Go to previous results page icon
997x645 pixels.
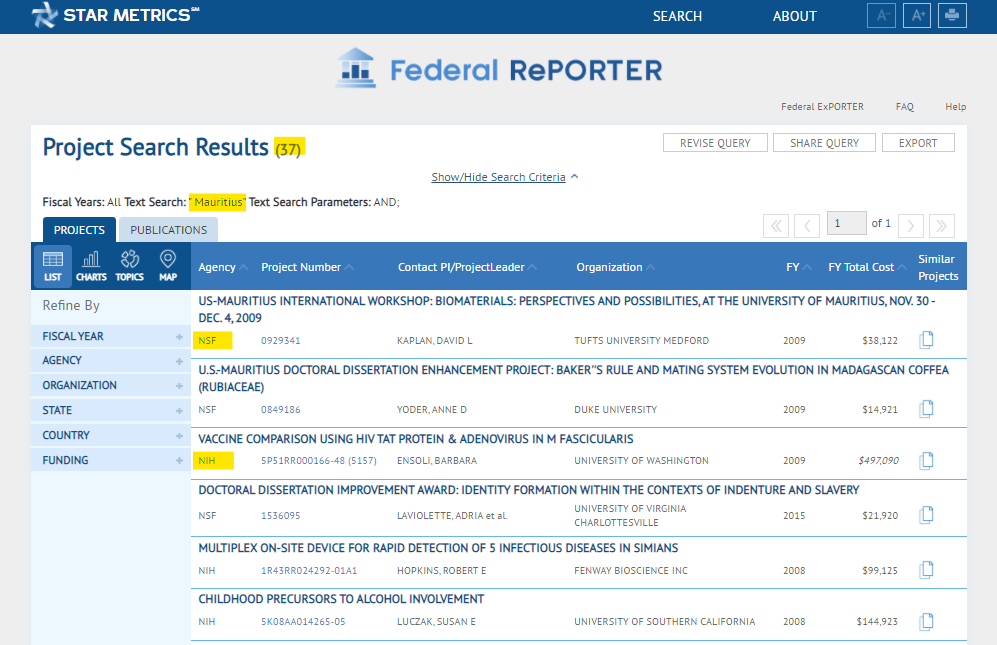[807, 226]
